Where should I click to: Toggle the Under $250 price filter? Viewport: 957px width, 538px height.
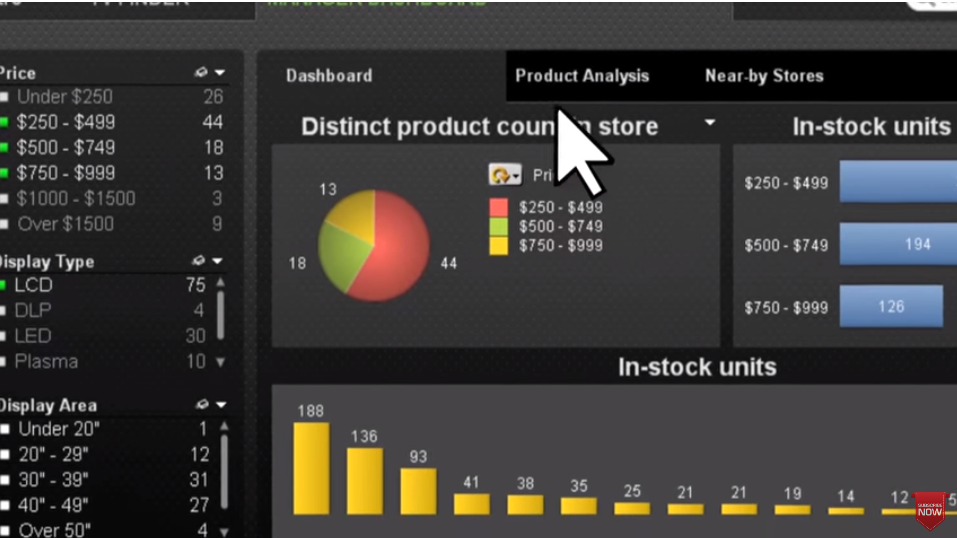(65, 97)
